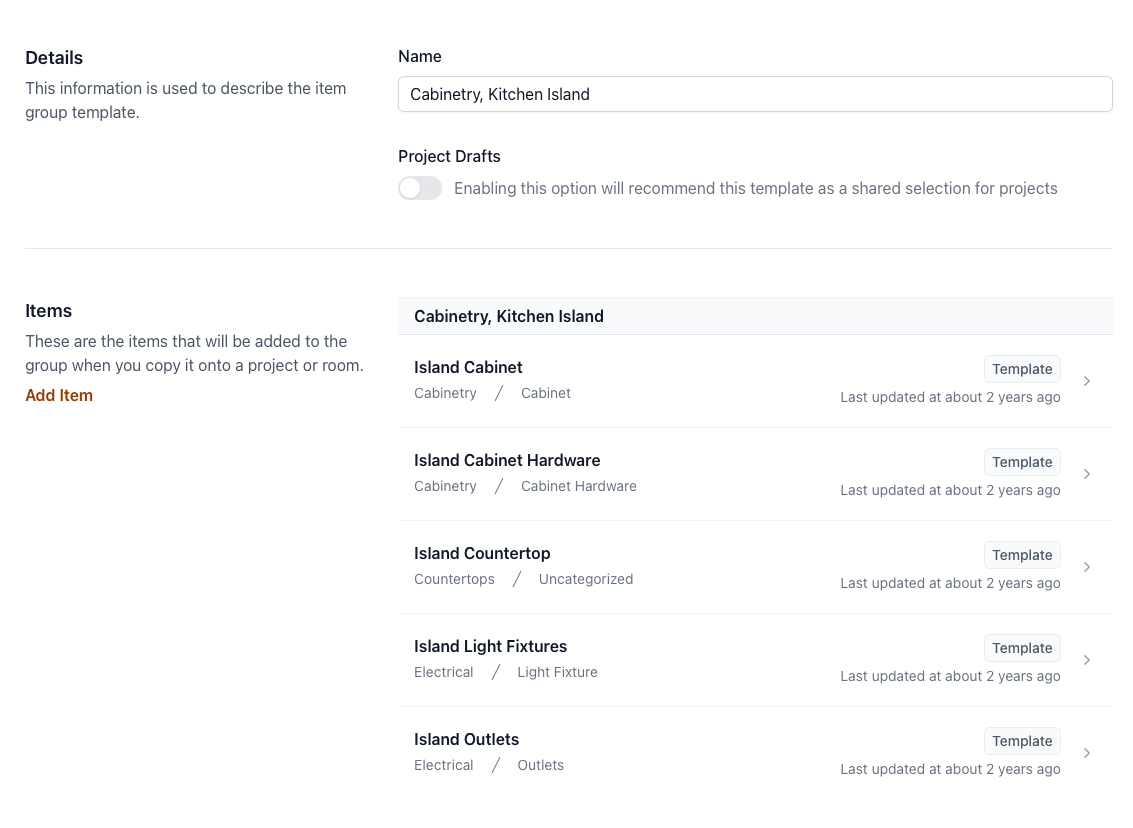Click Template badge on Island Outlets
This screenshot has width=1133, height=828.
point(1021,741)
